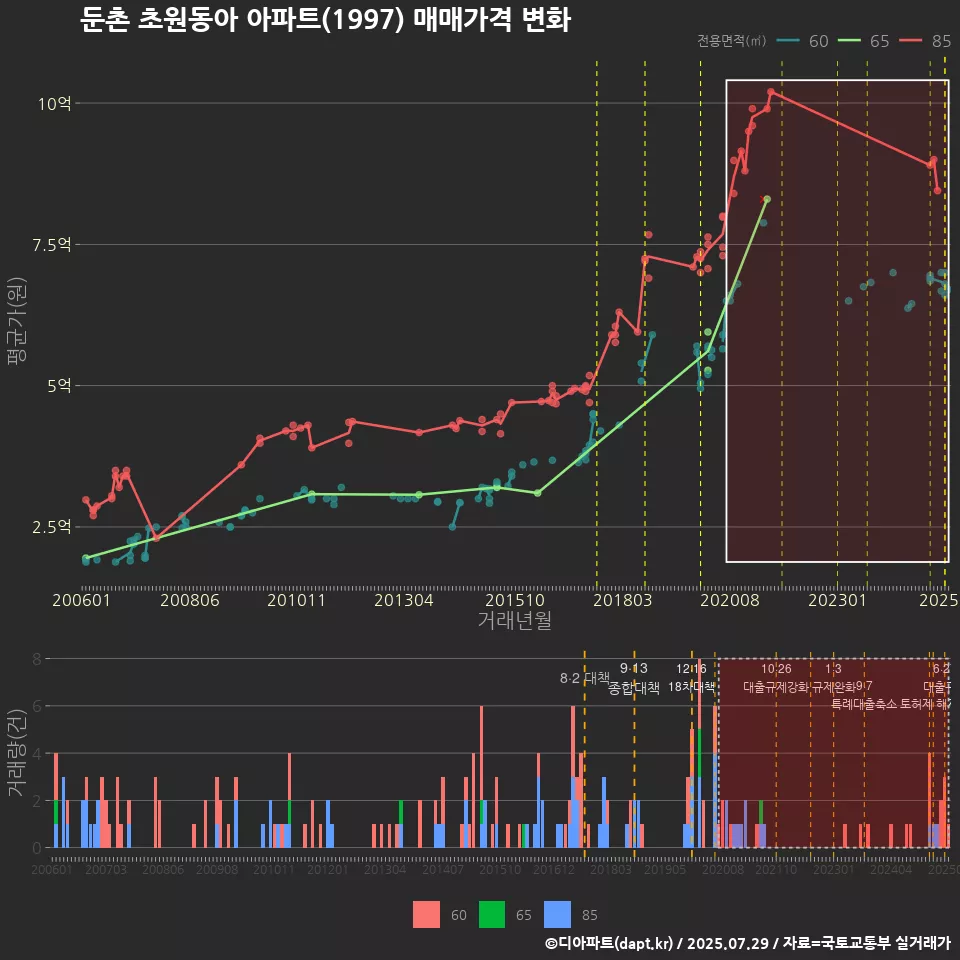
Task: Click 201407 on the volume chart x-axis
Action: coord(443,869)
